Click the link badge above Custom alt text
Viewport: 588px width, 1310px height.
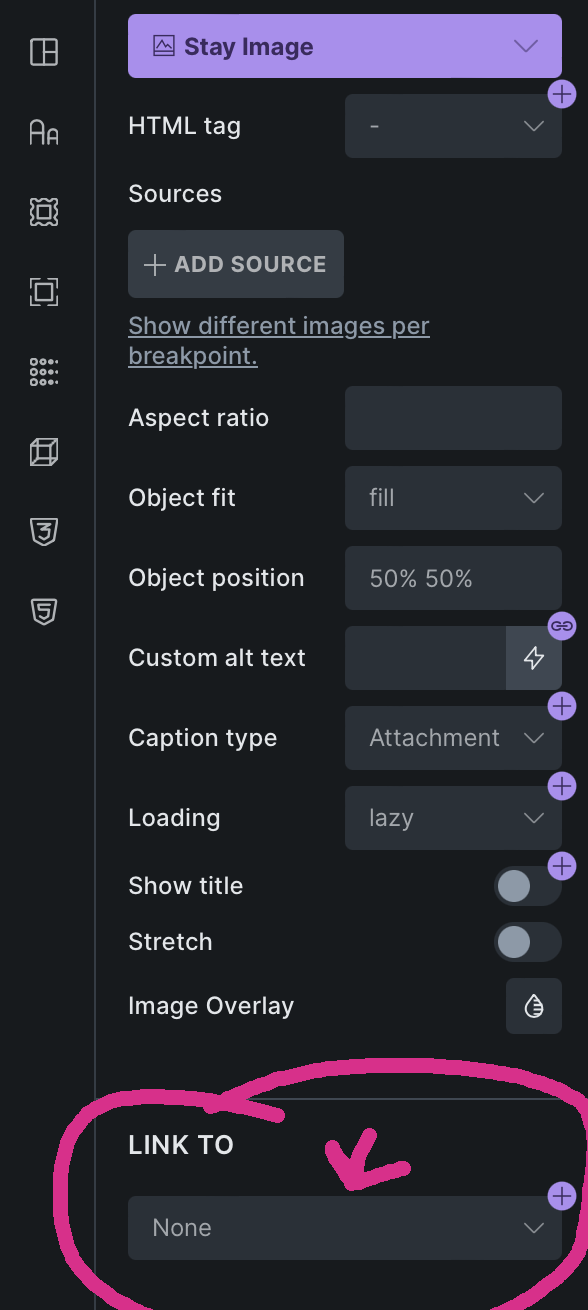coord(562,626)
